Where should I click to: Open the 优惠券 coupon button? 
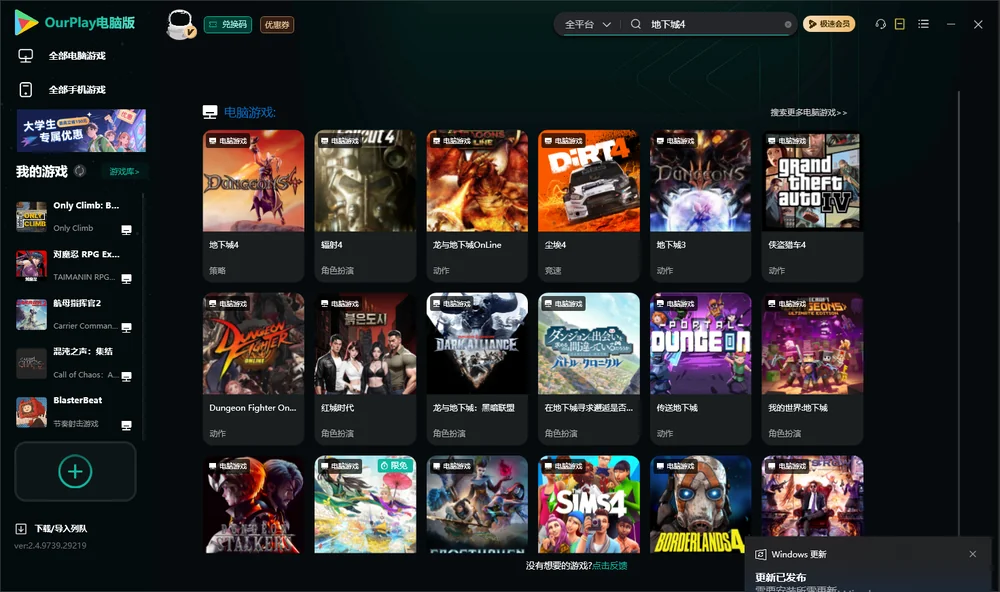pos(277,24)
